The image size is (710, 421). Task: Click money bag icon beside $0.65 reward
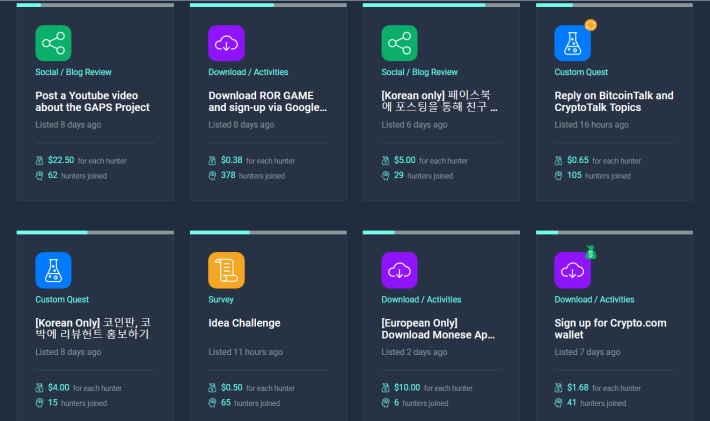pos(558,160)
